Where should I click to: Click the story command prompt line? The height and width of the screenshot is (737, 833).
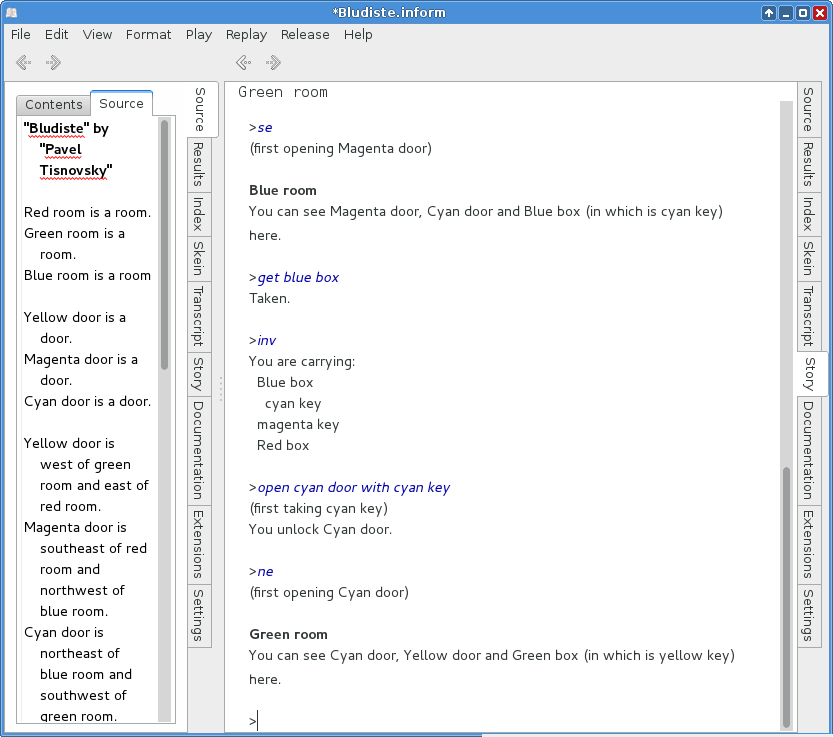[x=500, y=720]
